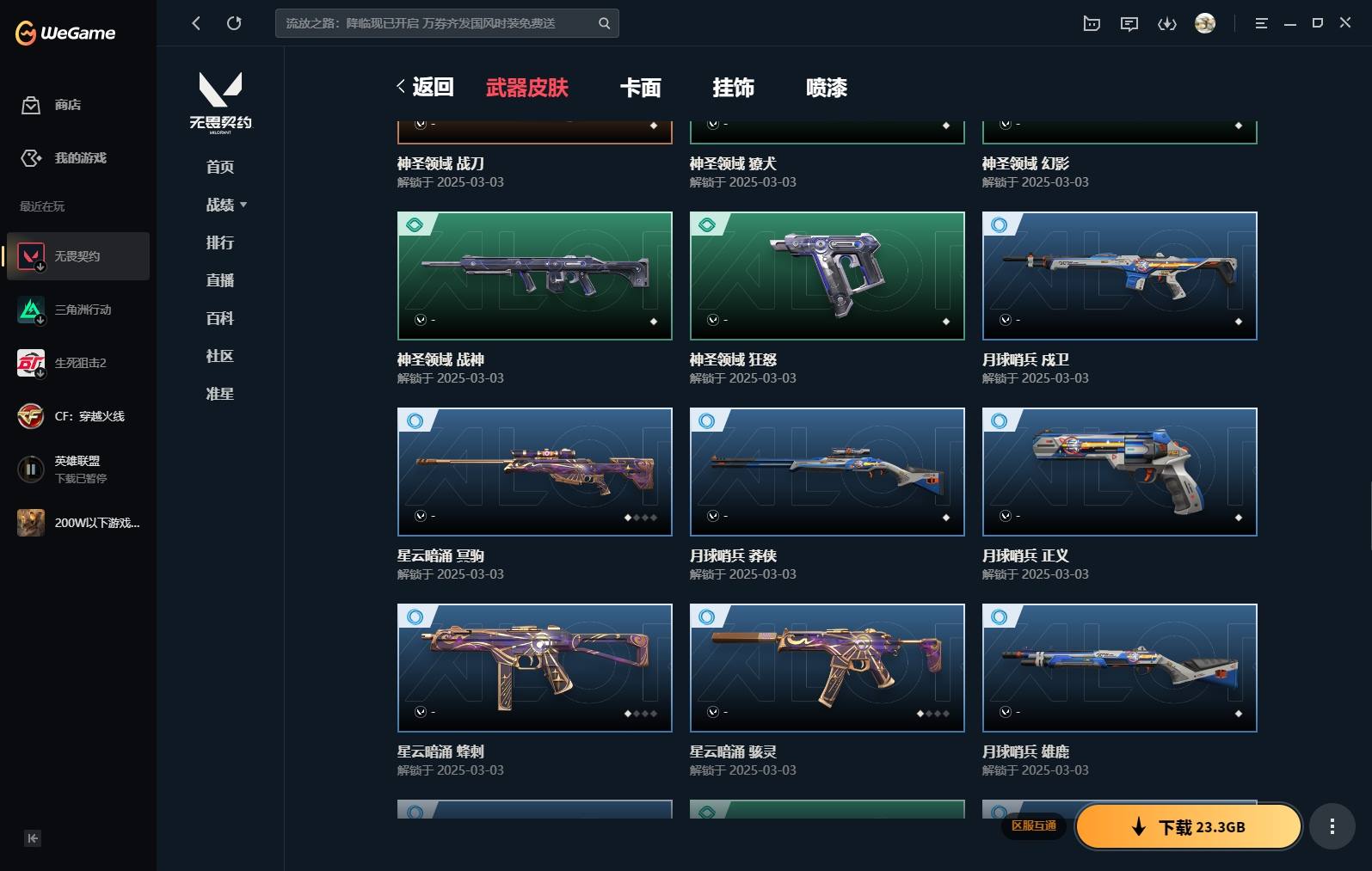Click the user avatar icon
The width and height of the screenshot is (1372, 871).
[x=1205, y=23]
